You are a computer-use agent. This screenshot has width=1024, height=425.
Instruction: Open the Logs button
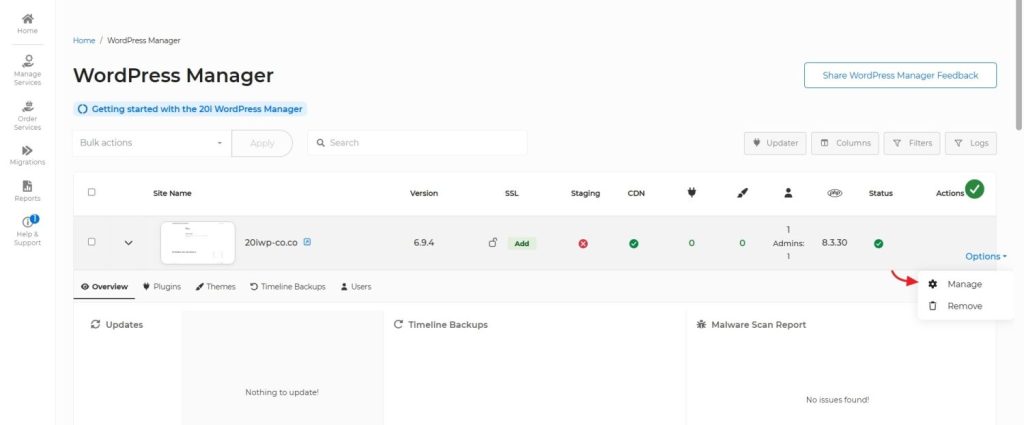970,143
